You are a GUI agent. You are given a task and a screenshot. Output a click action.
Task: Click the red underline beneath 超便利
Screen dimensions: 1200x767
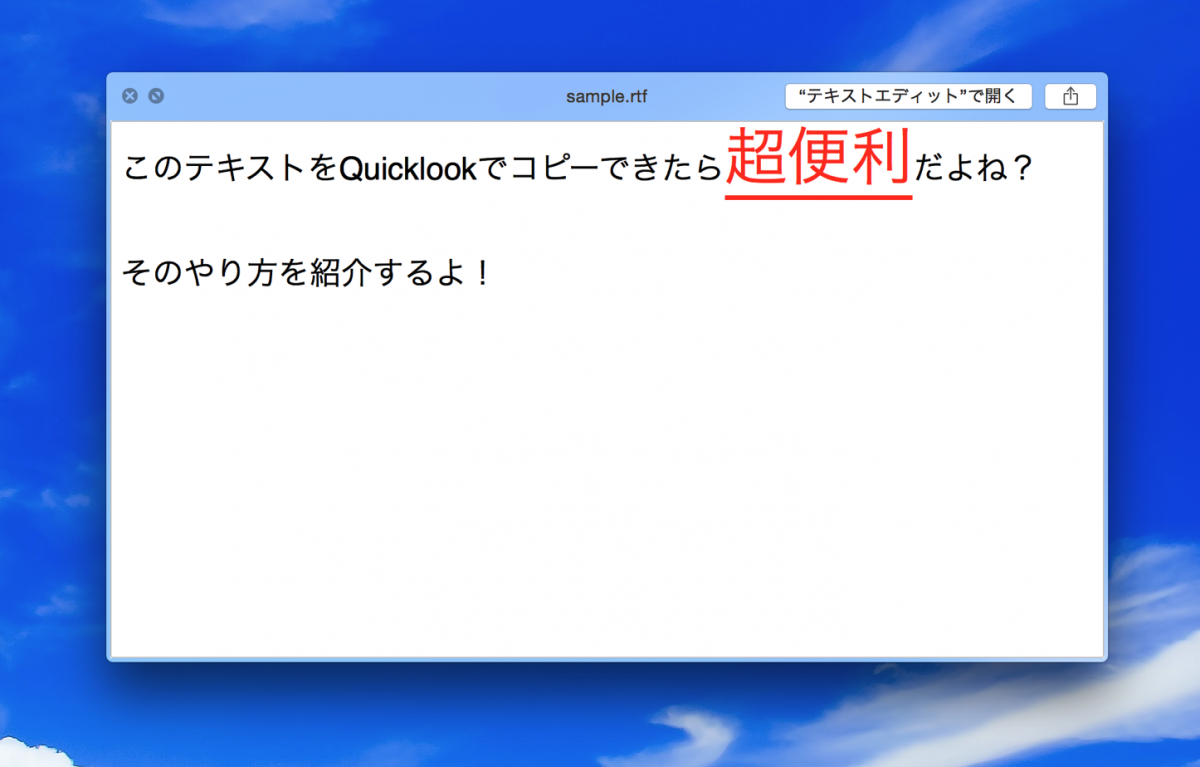coord(818,198)
